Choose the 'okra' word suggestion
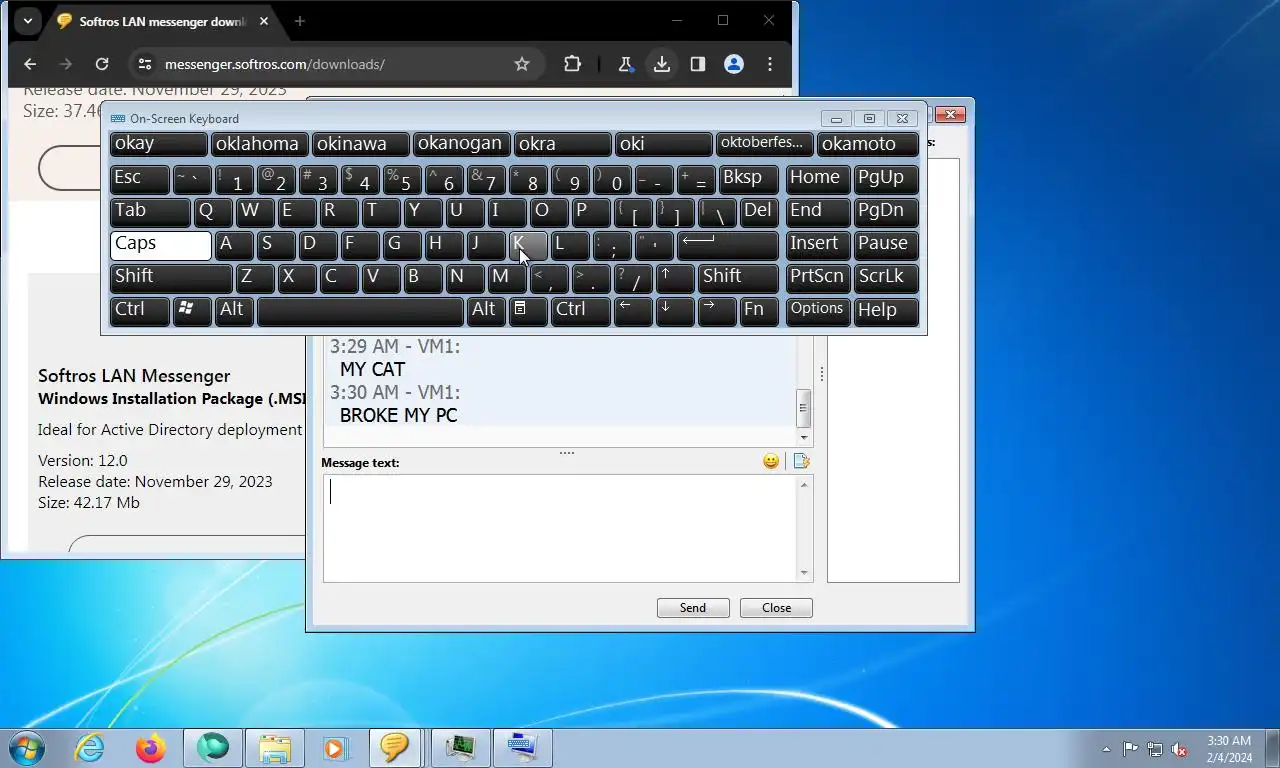 click(562, 145)
